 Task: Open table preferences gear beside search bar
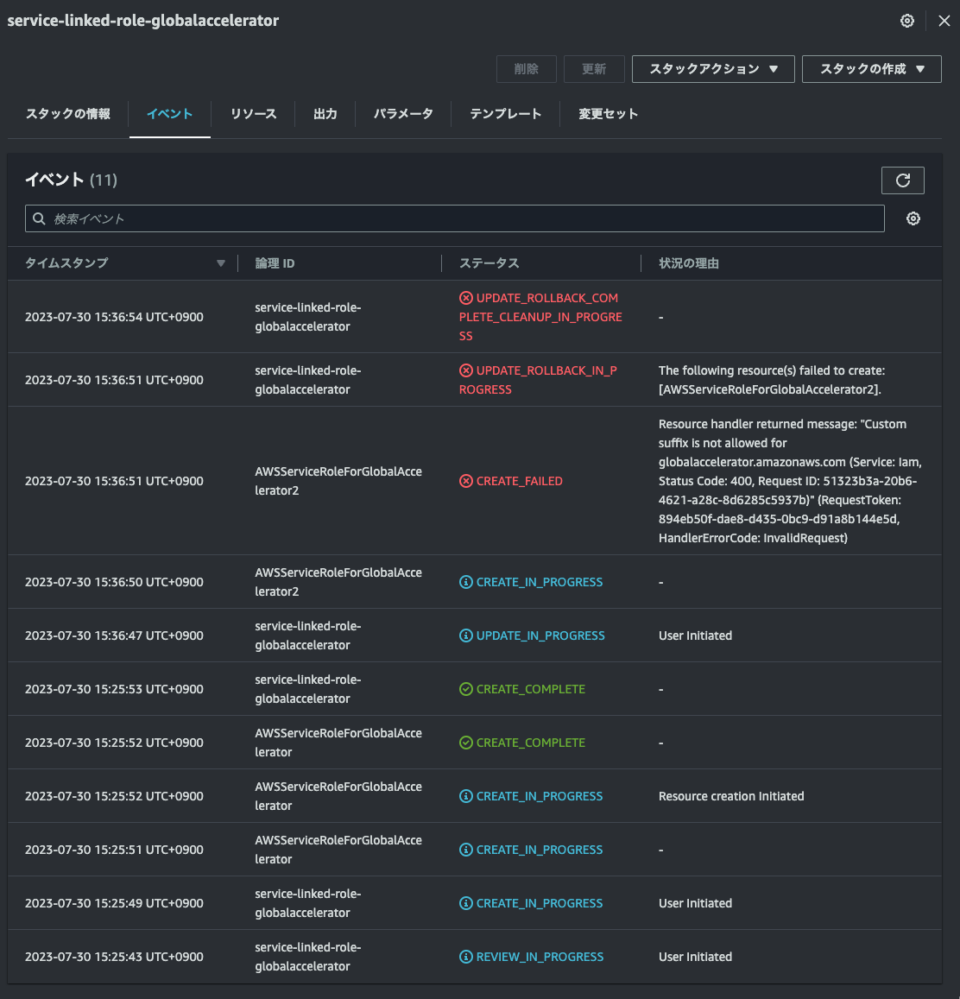coord(912,217)
